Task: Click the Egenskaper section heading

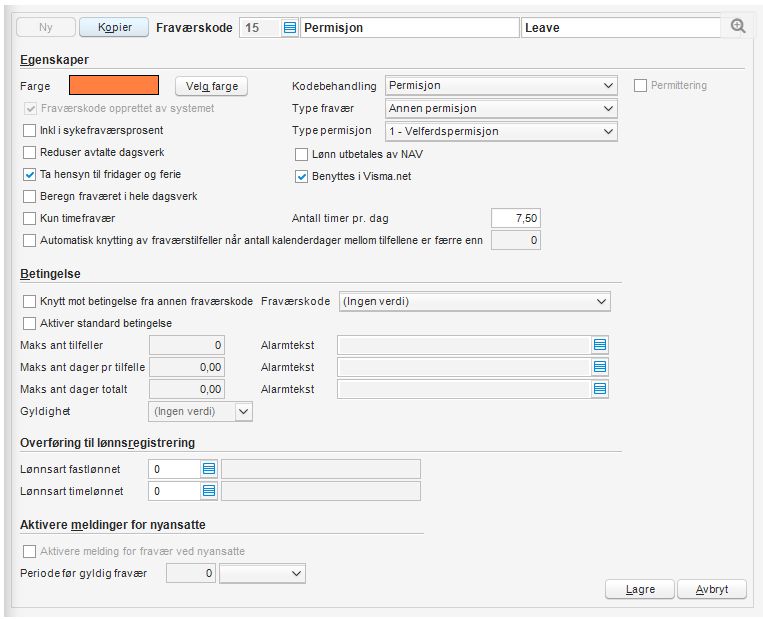Action: pos(54,60)
